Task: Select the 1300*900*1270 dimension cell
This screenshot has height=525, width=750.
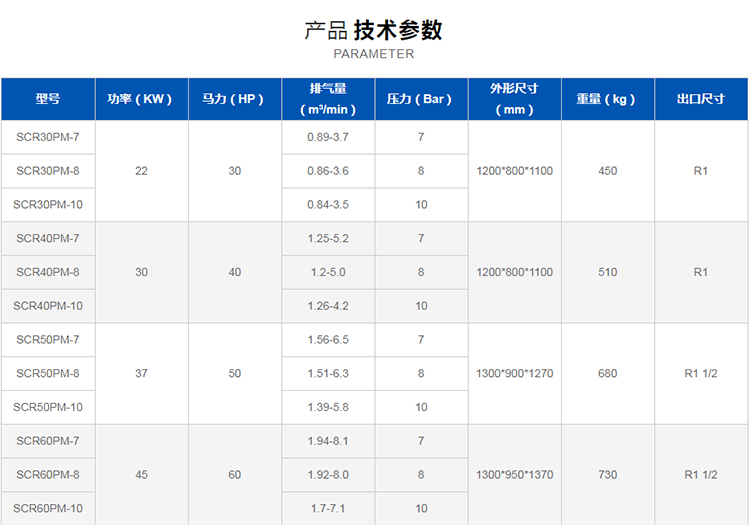Action: (514, 374)
